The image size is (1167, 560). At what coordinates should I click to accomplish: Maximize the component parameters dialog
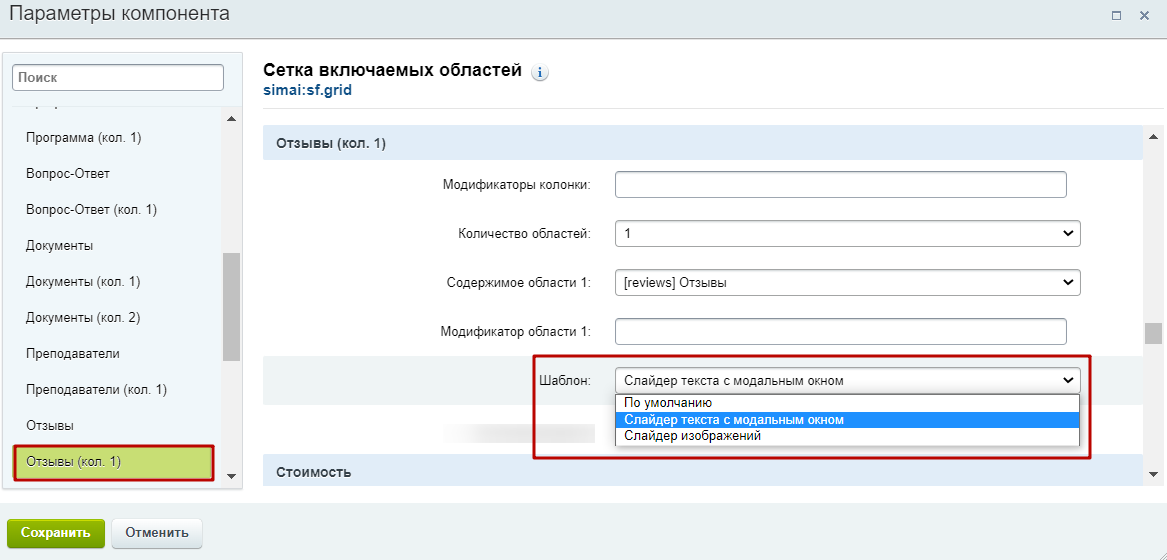pyautogui.click(x=1116, y=15)
